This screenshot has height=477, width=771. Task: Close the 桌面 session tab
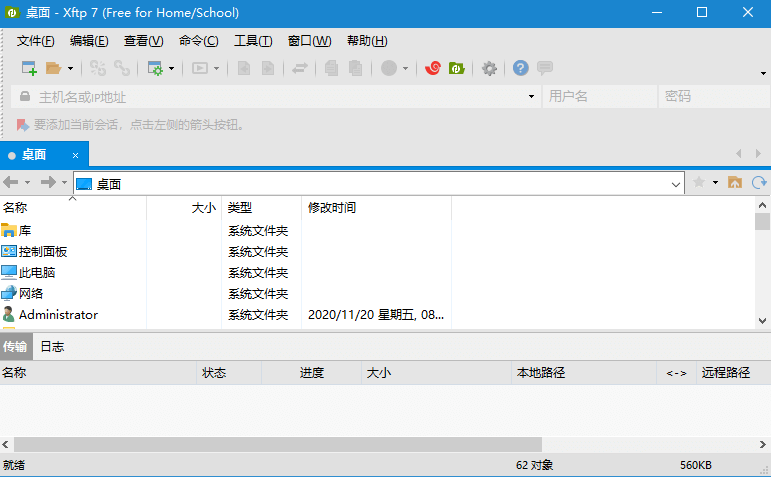point(75,155)
